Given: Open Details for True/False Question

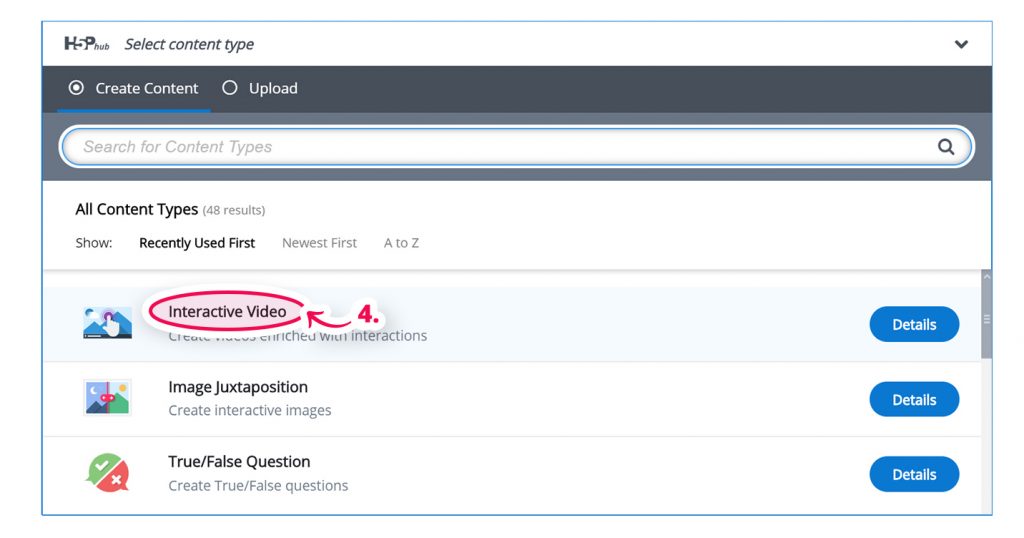Looking at the screenshot, I should [x=914, y=474].
